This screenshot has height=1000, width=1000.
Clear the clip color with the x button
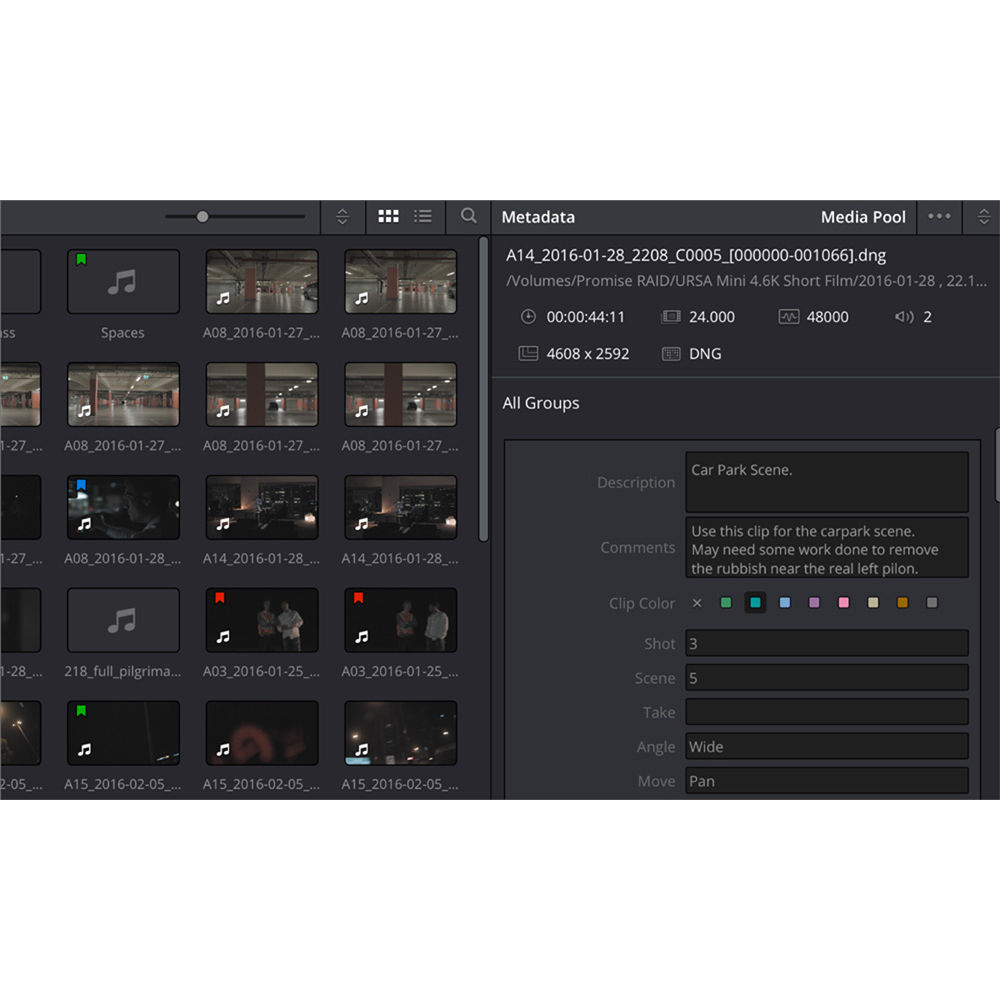(697, 603)
